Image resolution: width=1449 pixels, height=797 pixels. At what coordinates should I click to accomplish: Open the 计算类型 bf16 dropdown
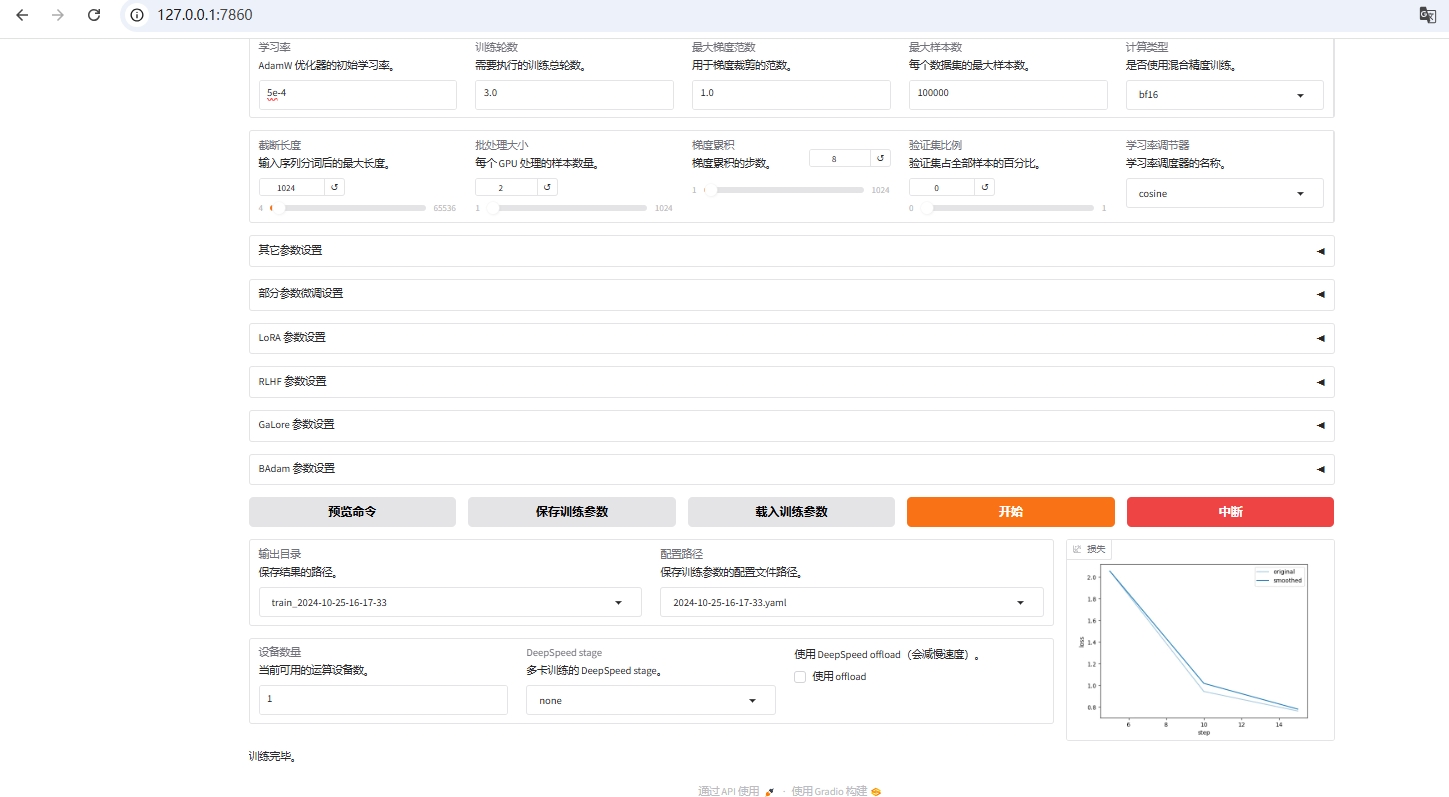click(1224, 95)
